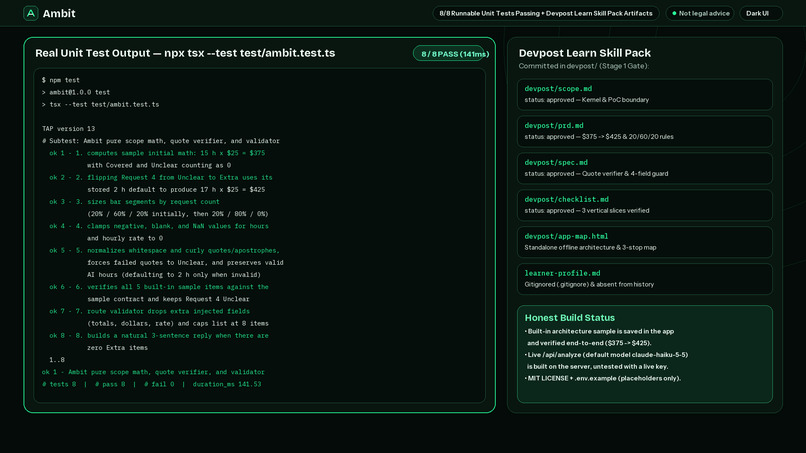Click 'MIT LICENSE + .env.example' bullet
806x453 pixels.
[x=603, y=378]
